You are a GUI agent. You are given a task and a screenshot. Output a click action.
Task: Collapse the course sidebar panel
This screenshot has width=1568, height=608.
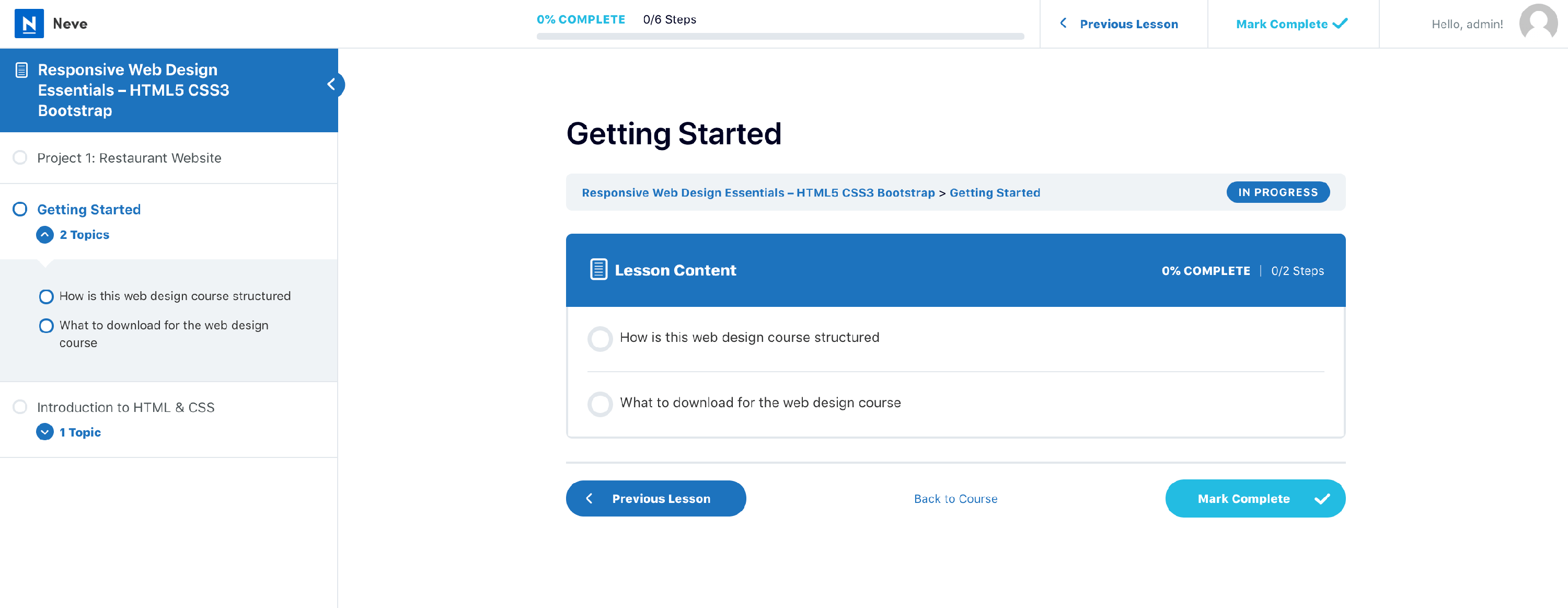pos(332,84)
